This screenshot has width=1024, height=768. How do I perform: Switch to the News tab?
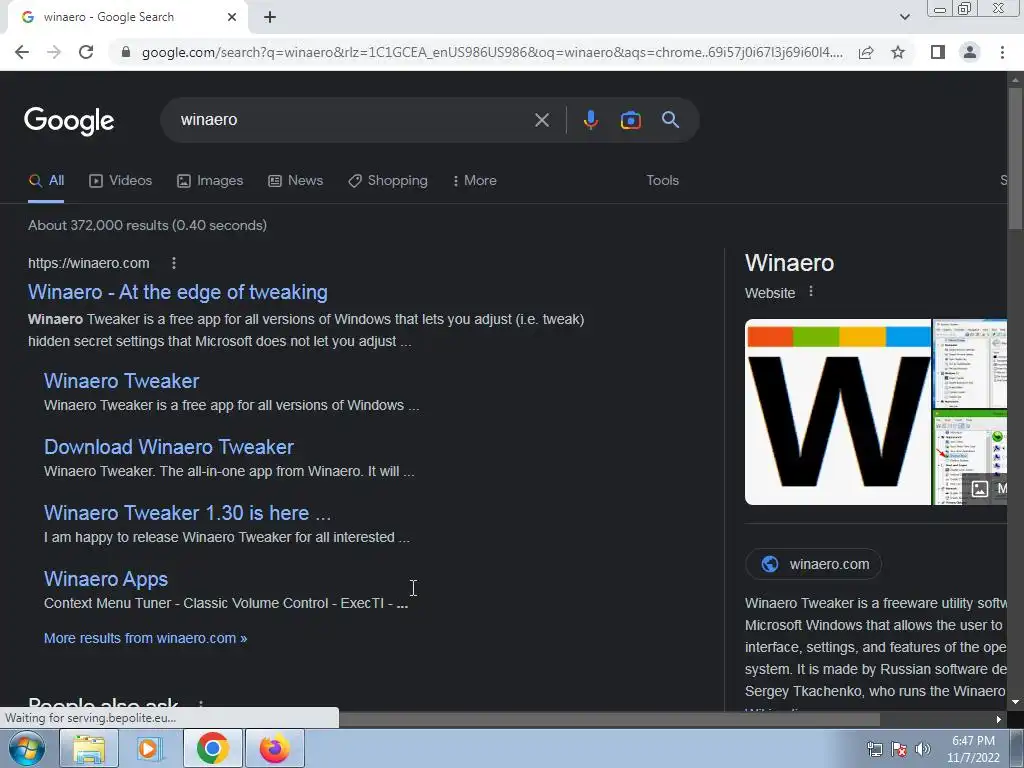tap(296, 181)
